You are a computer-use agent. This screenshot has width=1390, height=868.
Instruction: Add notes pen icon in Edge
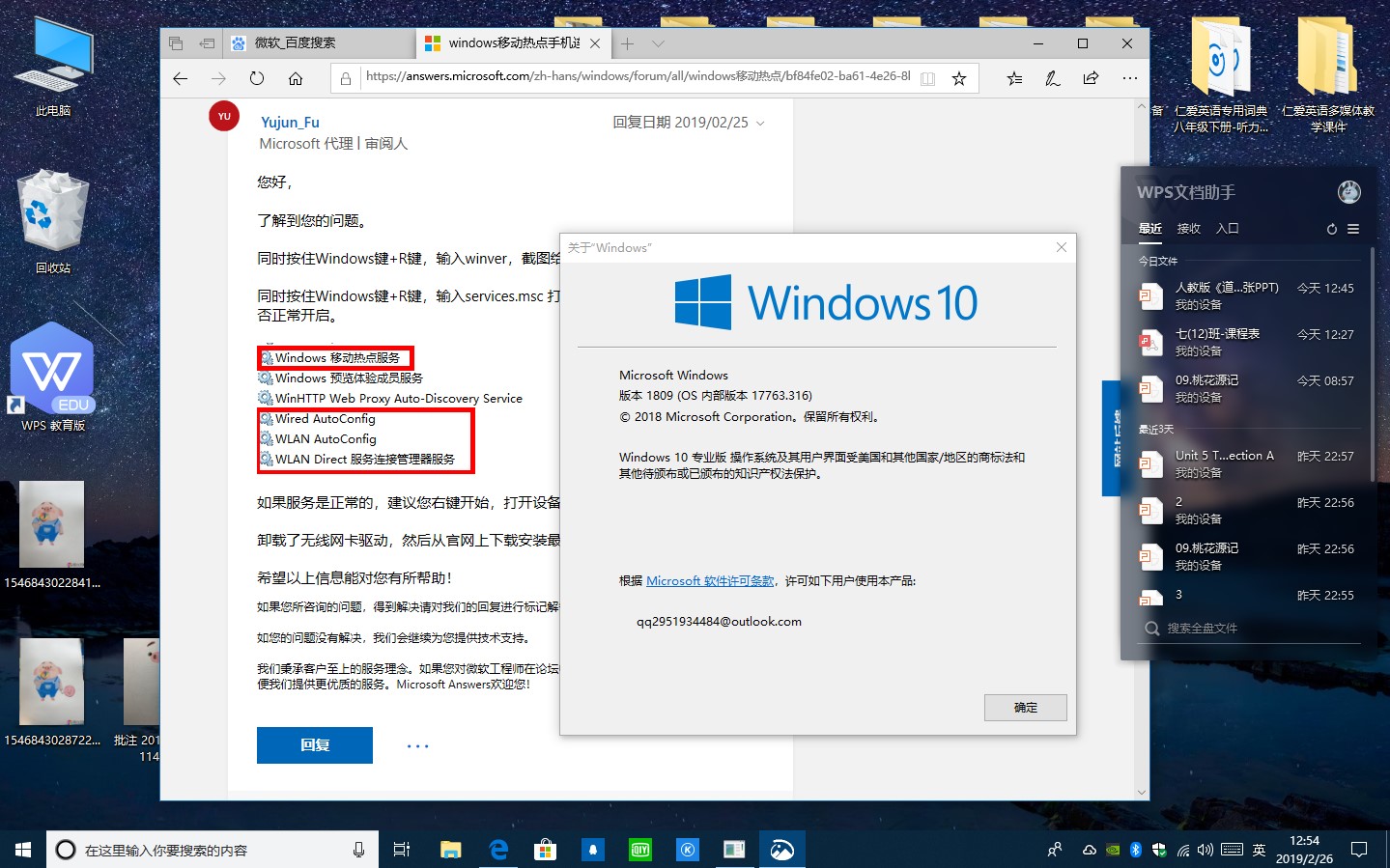pos(1053,78)
